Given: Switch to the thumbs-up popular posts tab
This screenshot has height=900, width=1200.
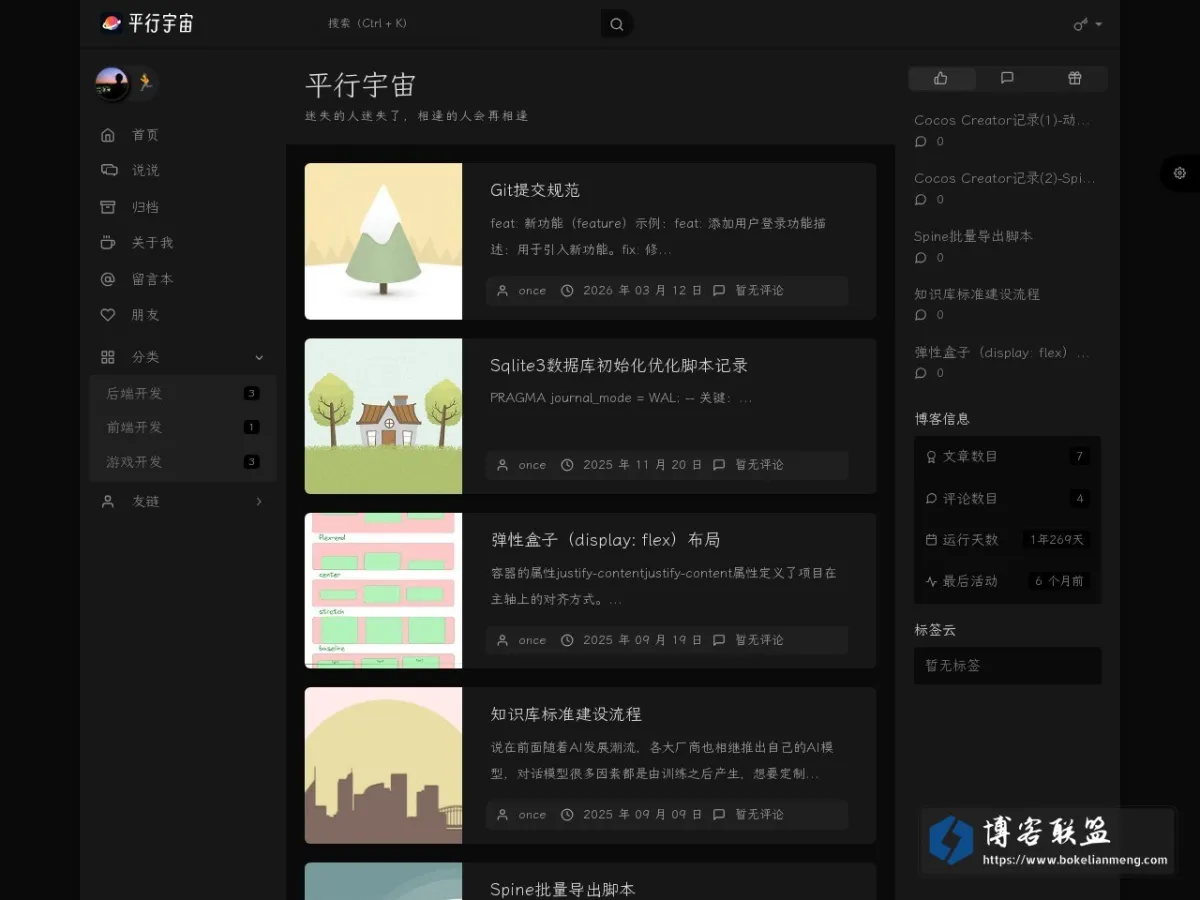Looking at the screenshot, I should [941, 78].
